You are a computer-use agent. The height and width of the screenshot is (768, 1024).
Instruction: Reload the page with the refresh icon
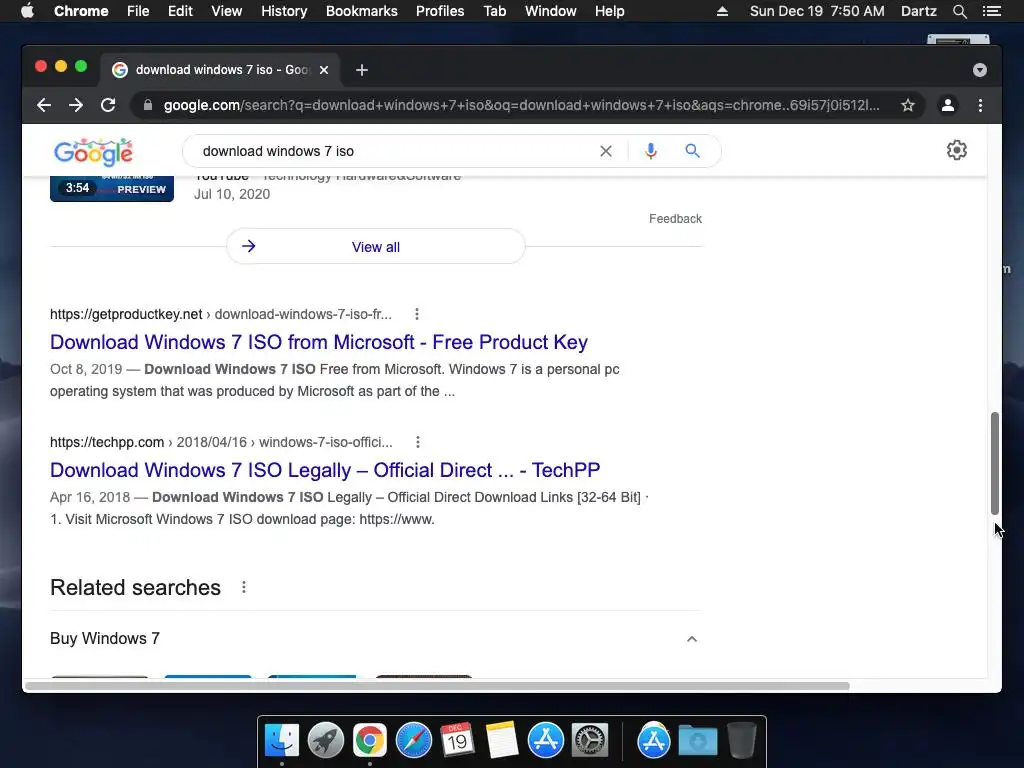pos(108,105)
